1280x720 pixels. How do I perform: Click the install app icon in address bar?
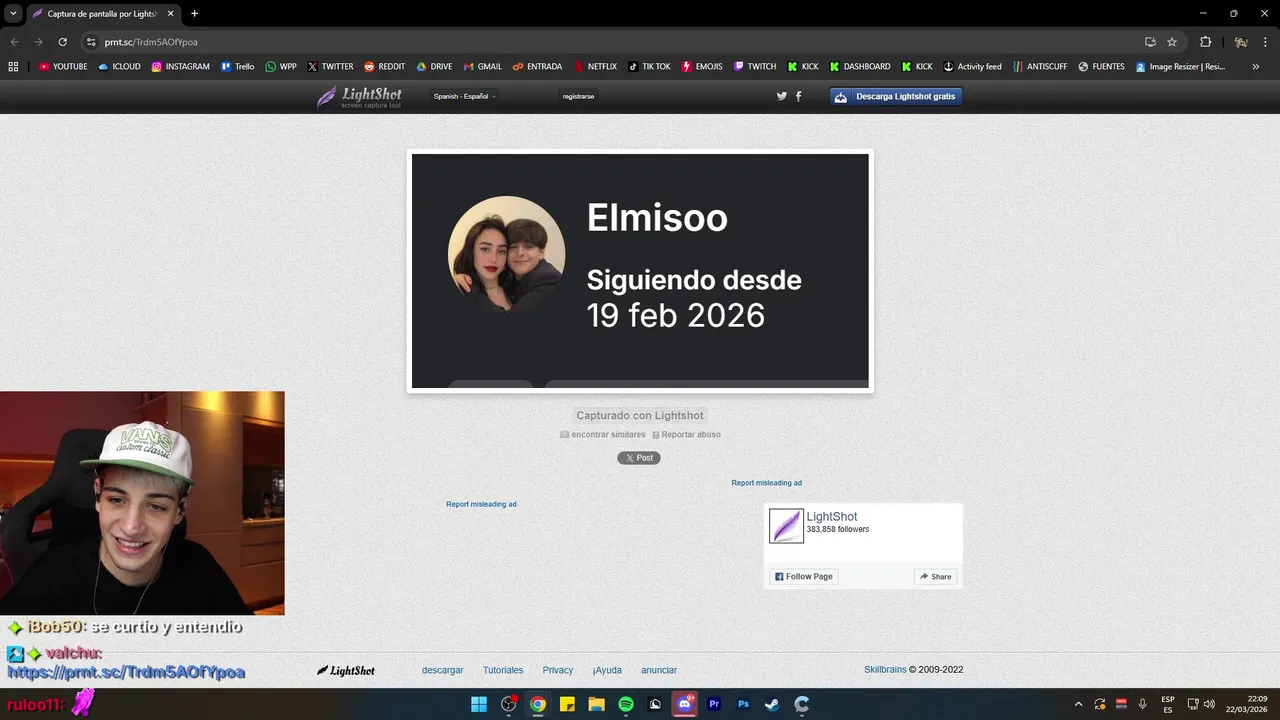1150,42
